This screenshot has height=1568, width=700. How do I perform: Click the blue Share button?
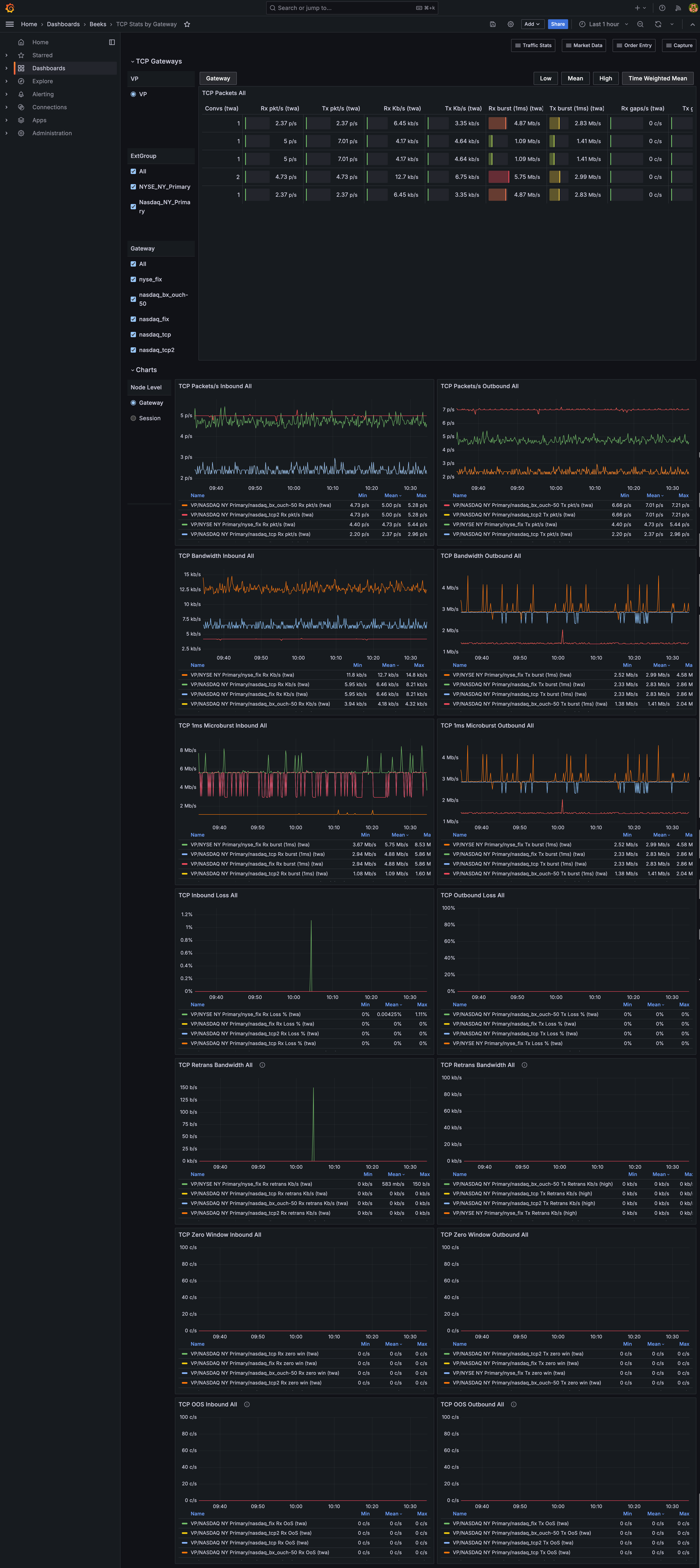pyautogui.click(x=558, y=24)
